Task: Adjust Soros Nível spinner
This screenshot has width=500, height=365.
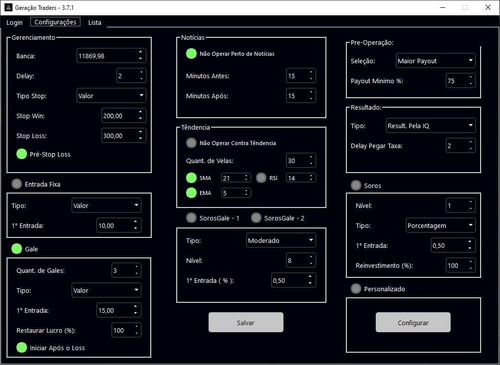Action: [471, 205]
